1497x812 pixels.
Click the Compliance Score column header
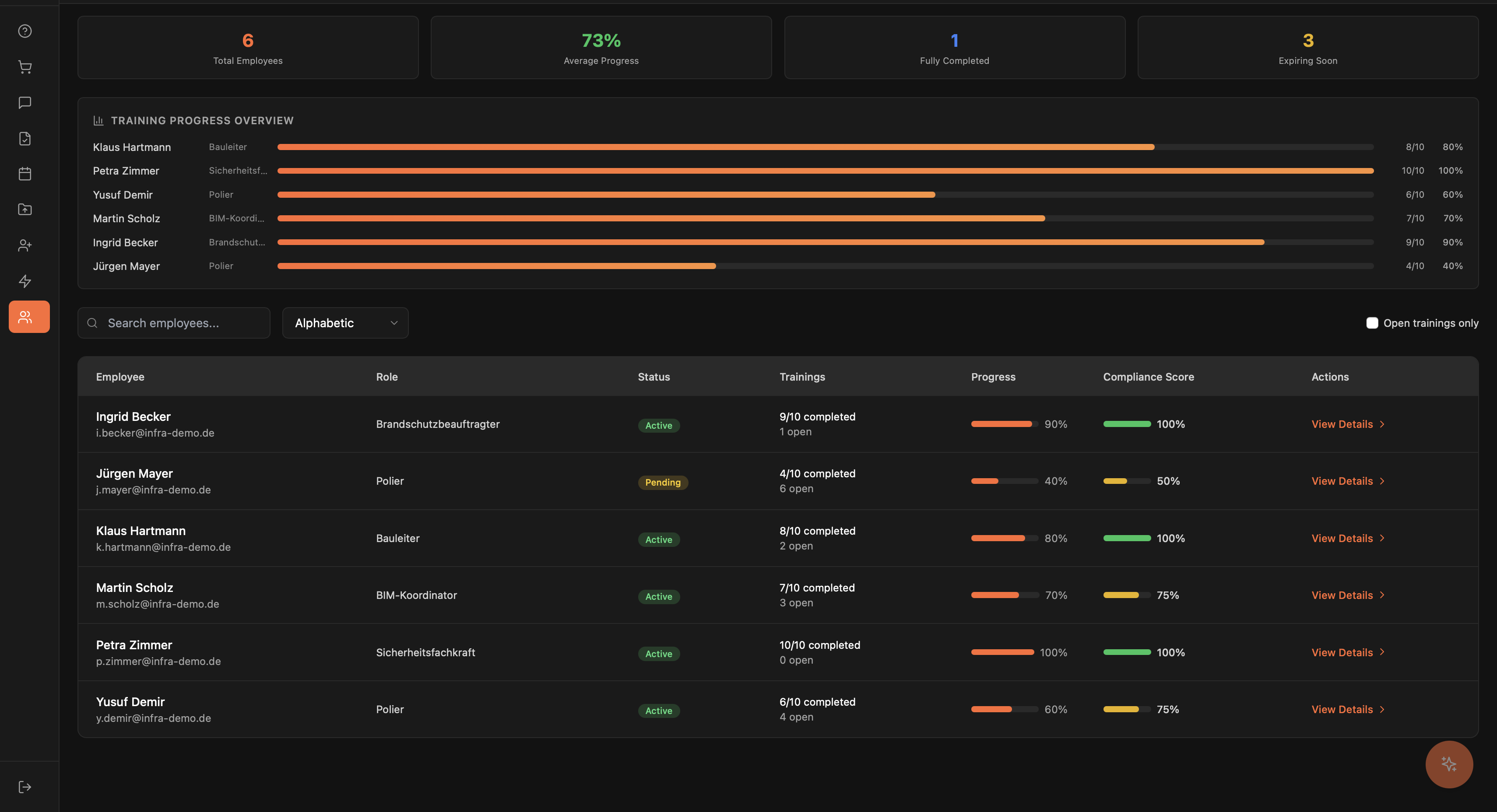pos(1148,377)
